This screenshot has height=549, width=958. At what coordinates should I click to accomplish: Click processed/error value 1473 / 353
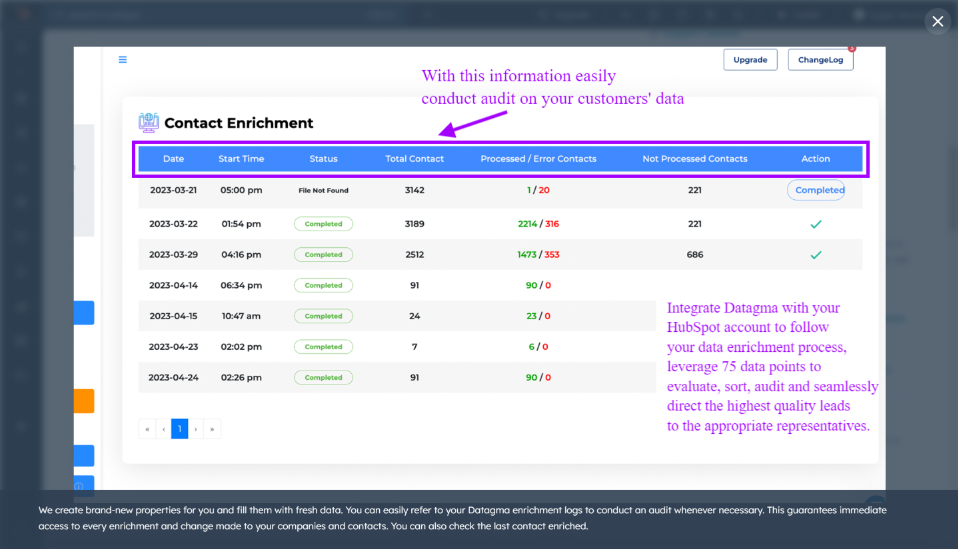coord(538,255)
